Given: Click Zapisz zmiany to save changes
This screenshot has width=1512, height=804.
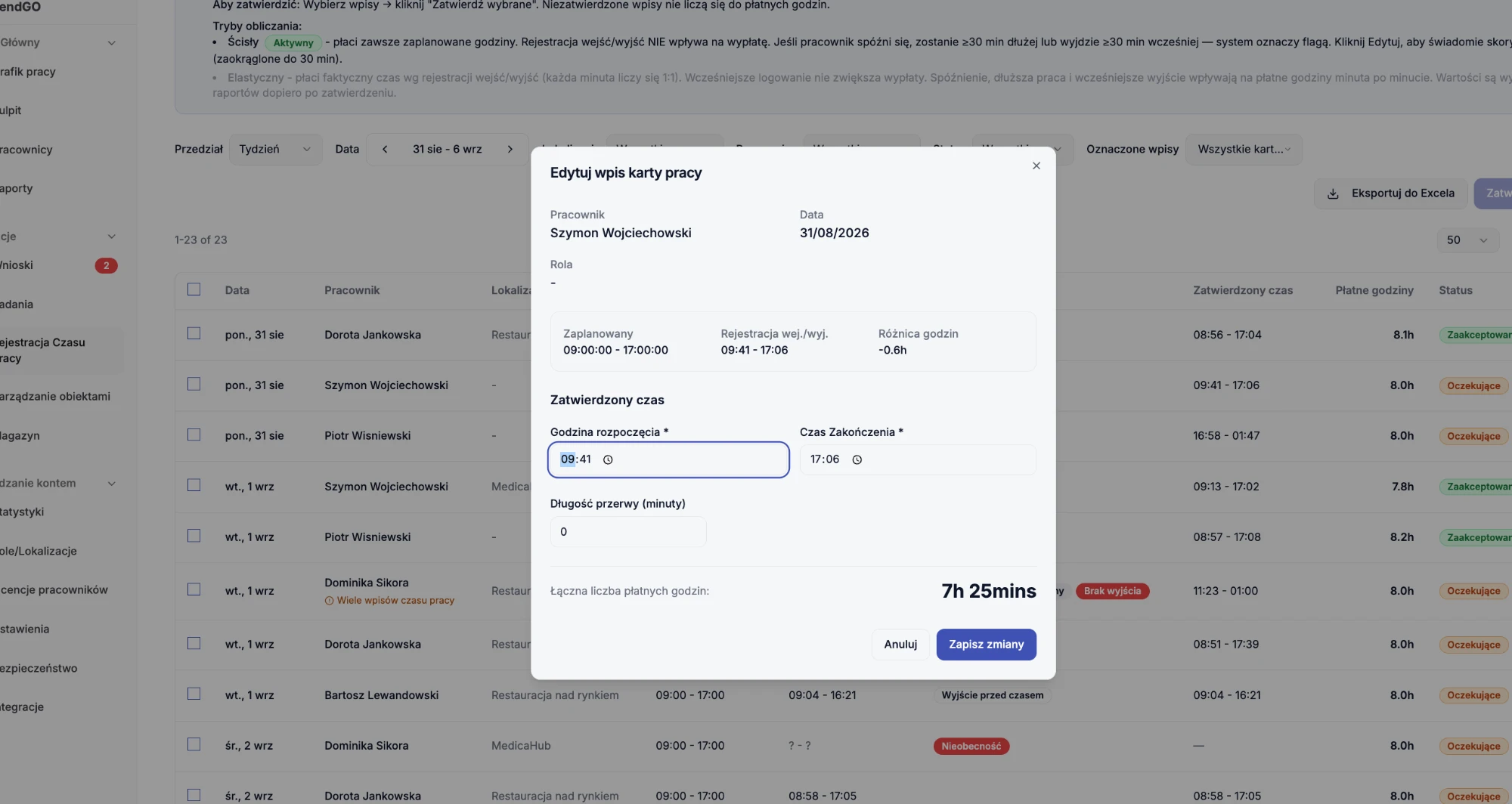Looking at the screenshot, I should [x=986, y=645].
